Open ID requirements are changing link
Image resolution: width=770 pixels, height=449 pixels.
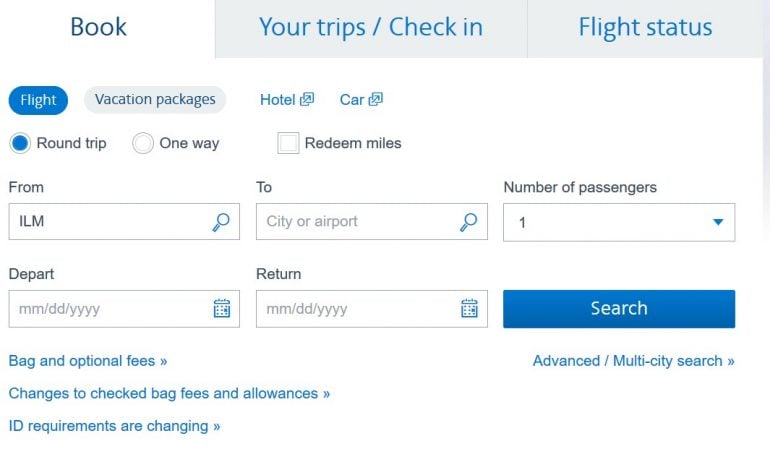pos(114,426)
